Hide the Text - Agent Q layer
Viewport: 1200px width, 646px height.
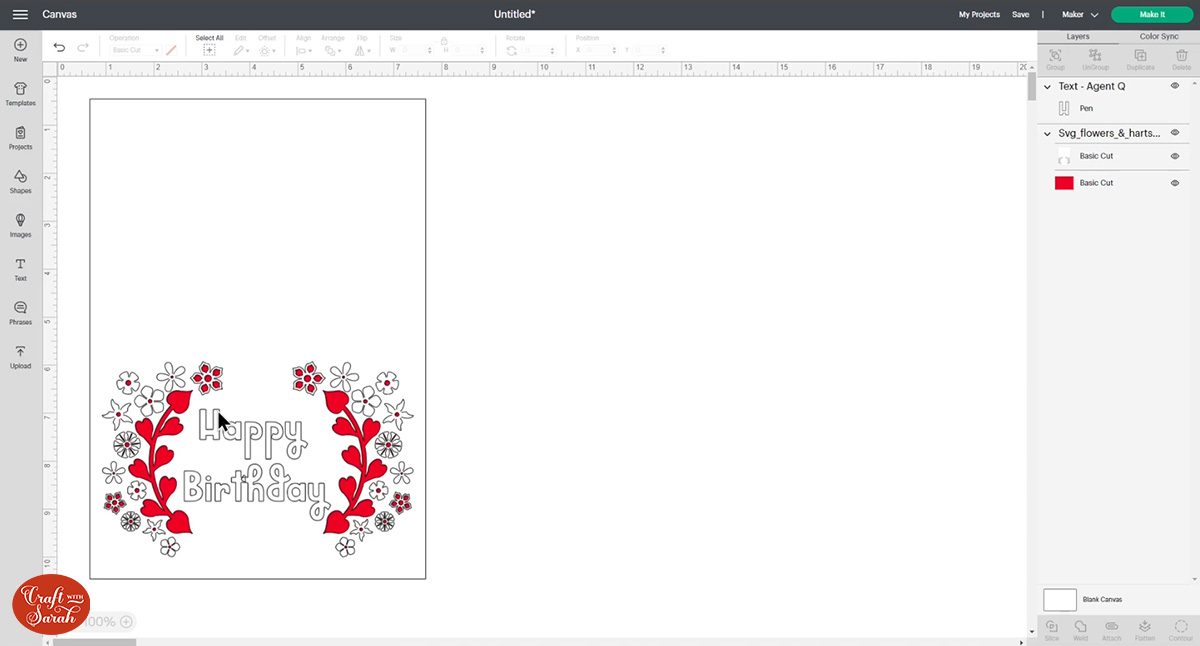click(1175, 87)
